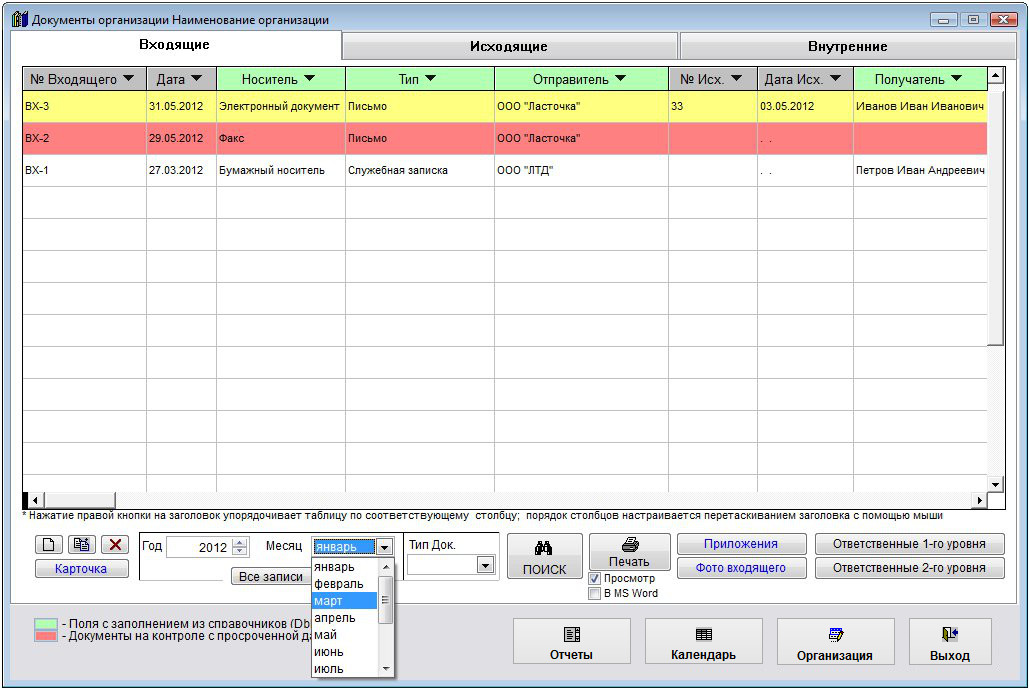
Task: Select the ВХ-3 row cell
Action: 85,106
